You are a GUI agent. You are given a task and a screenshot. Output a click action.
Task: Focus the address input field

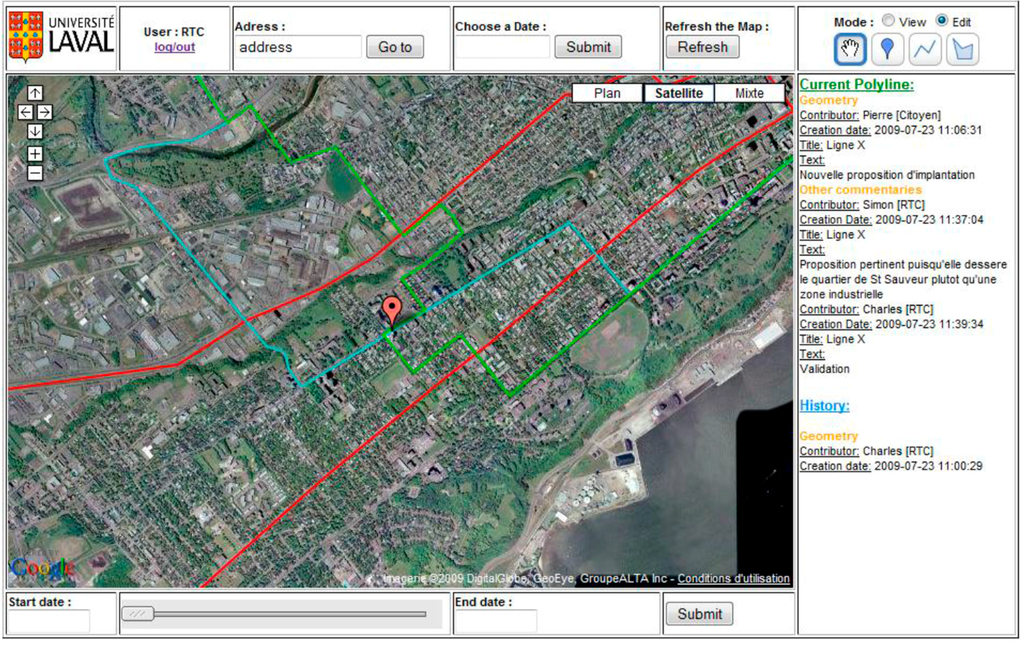(x=299, y=47)
